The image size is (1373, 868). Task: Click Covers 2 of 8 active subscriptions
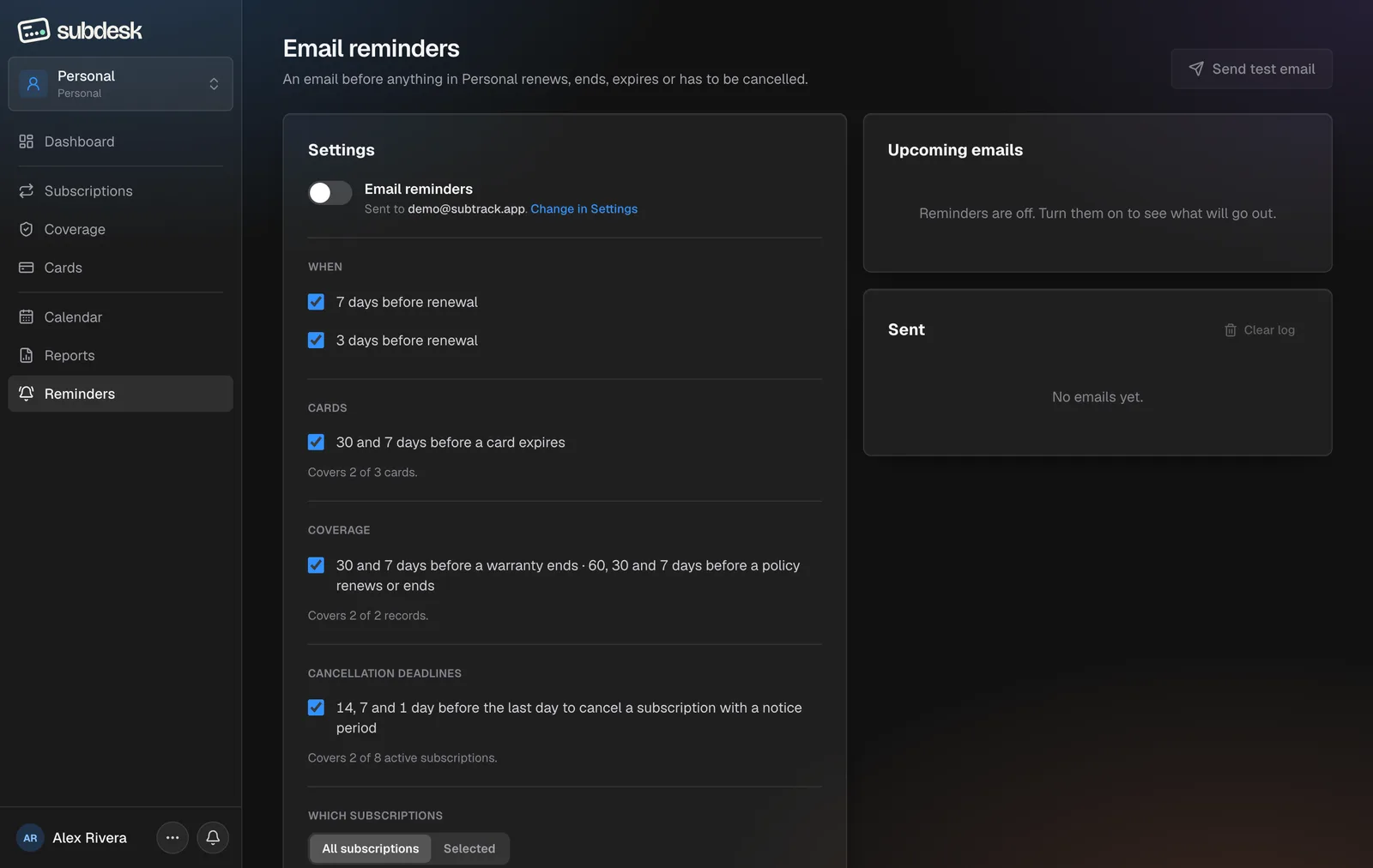[x=402, y=758]
